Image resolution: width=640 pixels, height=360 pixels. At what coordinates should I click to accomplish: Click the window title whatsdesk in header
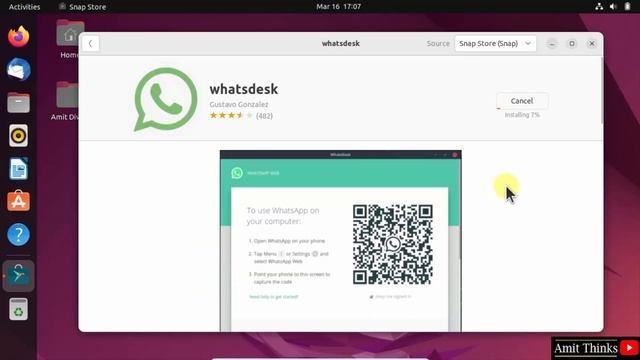(x=340, y=43)
